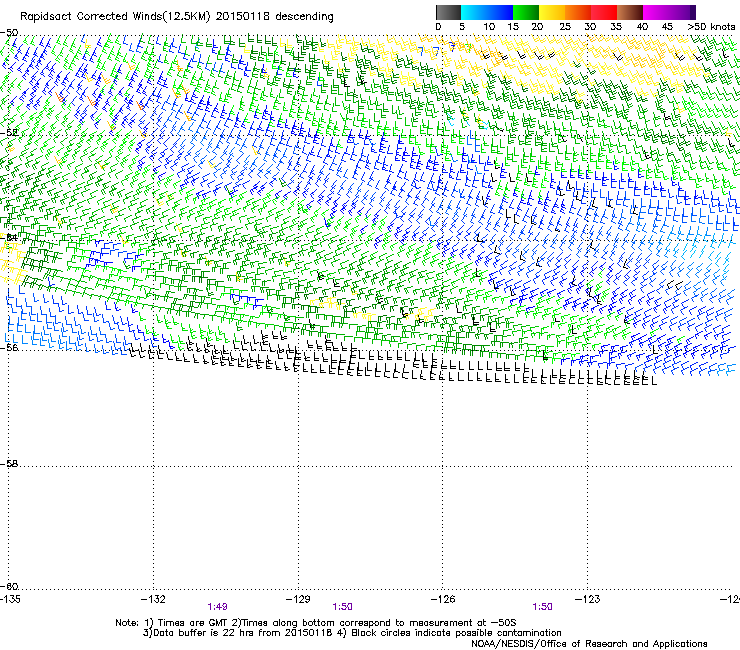Image resolution: width=740 pixels, height=650 pixels.
Task: Click the red 30-35 knots legend segment
Action: pyautogui.click(x=604, y=12)
